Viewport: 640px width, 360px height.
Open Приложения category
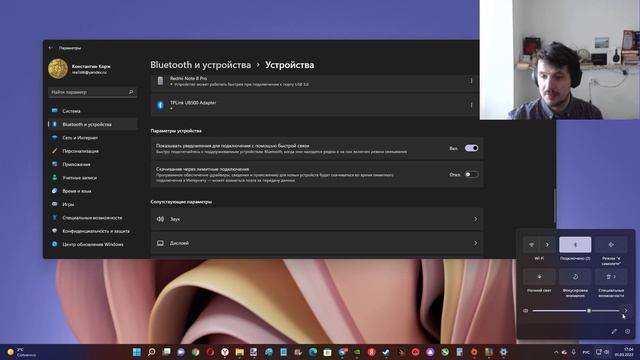(x=93, y=164)
